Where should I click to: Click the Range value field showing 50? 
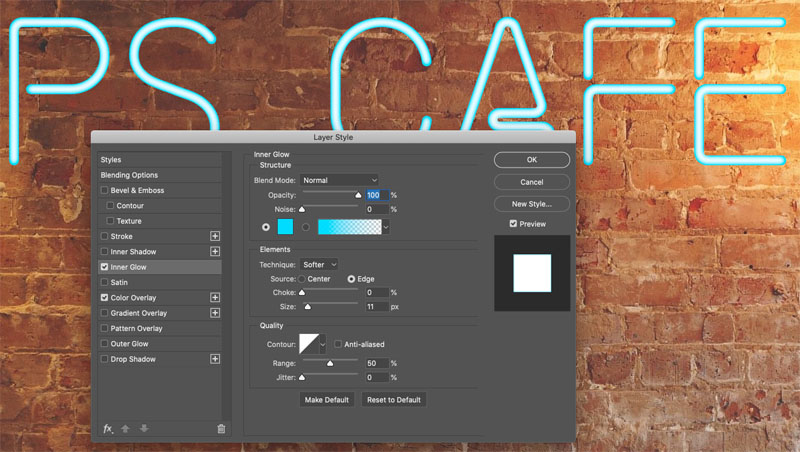[x=377, y=363]
